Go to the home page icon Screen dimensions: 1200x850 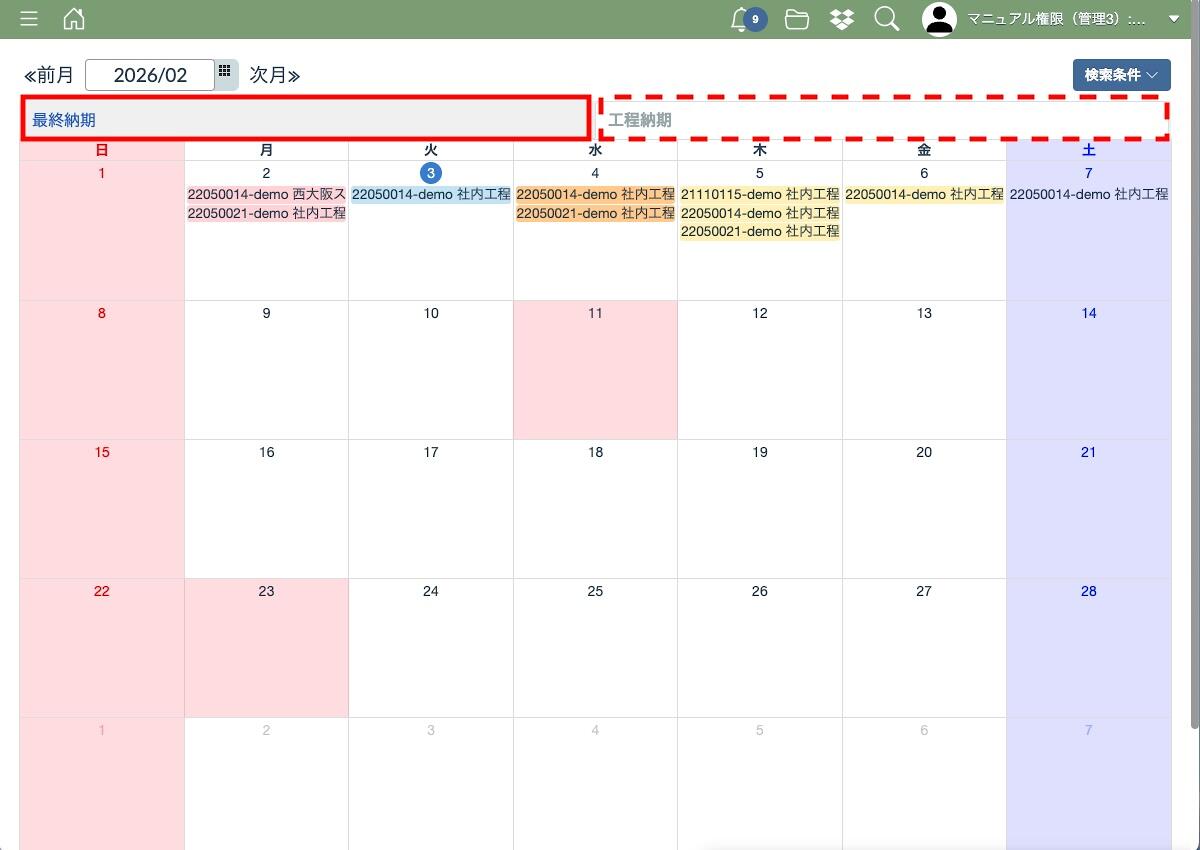(74, 19)
